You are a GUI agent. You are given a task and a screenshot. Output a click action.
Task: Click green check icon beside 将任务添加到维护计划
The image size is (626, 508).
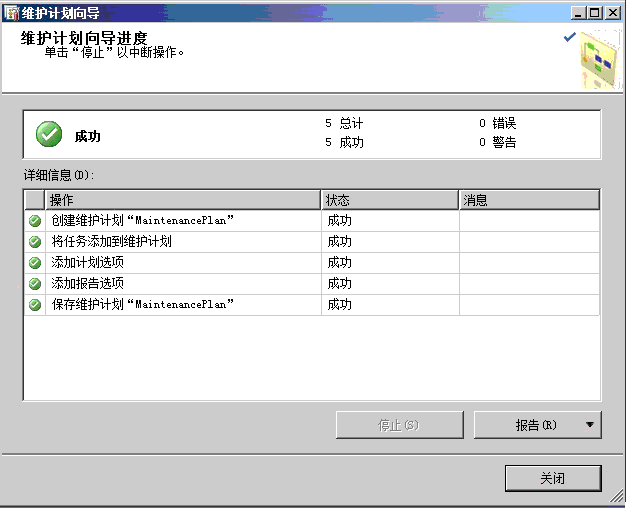click(x=35, y=242)
